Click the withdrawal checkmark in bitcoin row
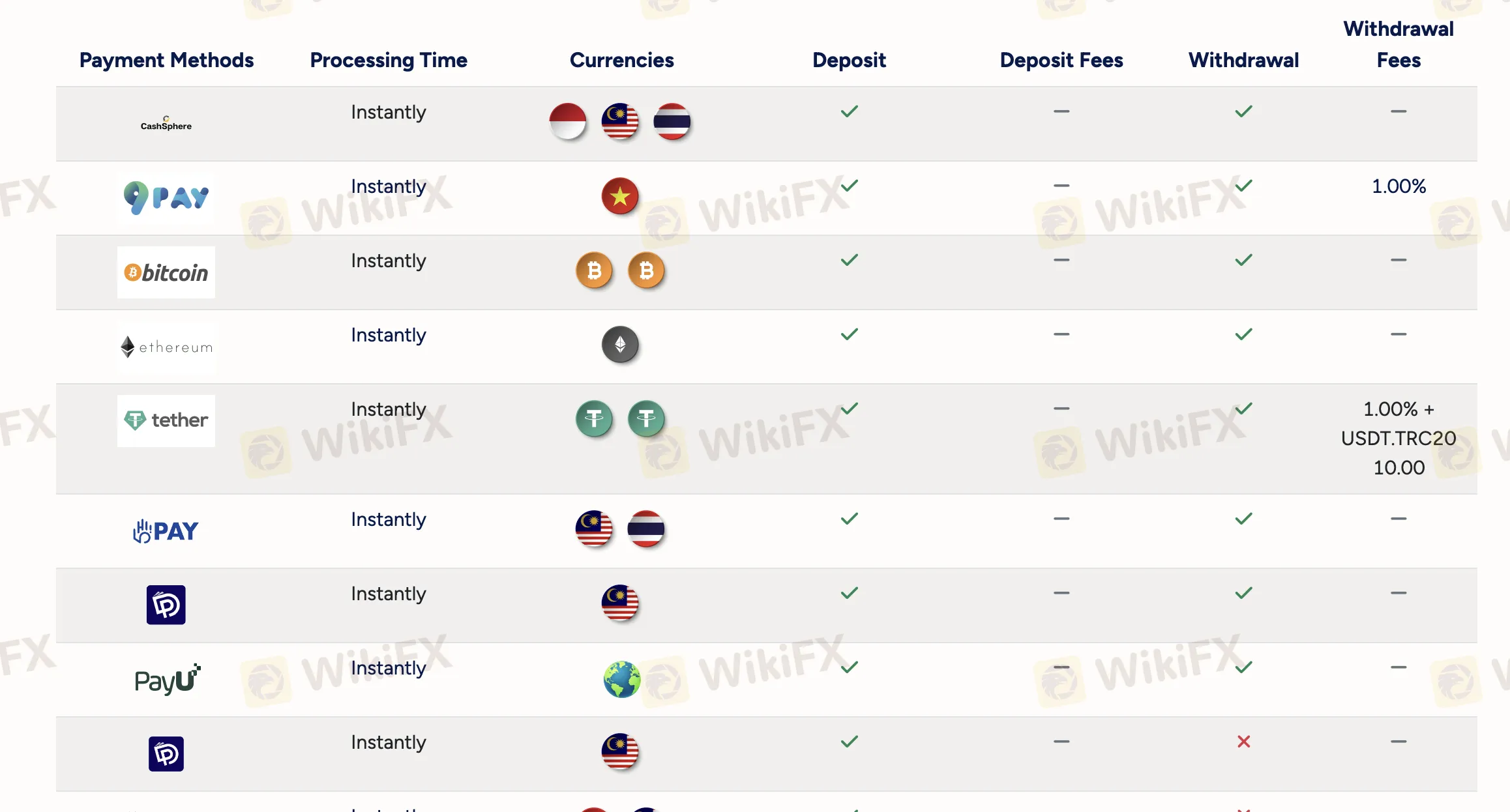 1243,260
